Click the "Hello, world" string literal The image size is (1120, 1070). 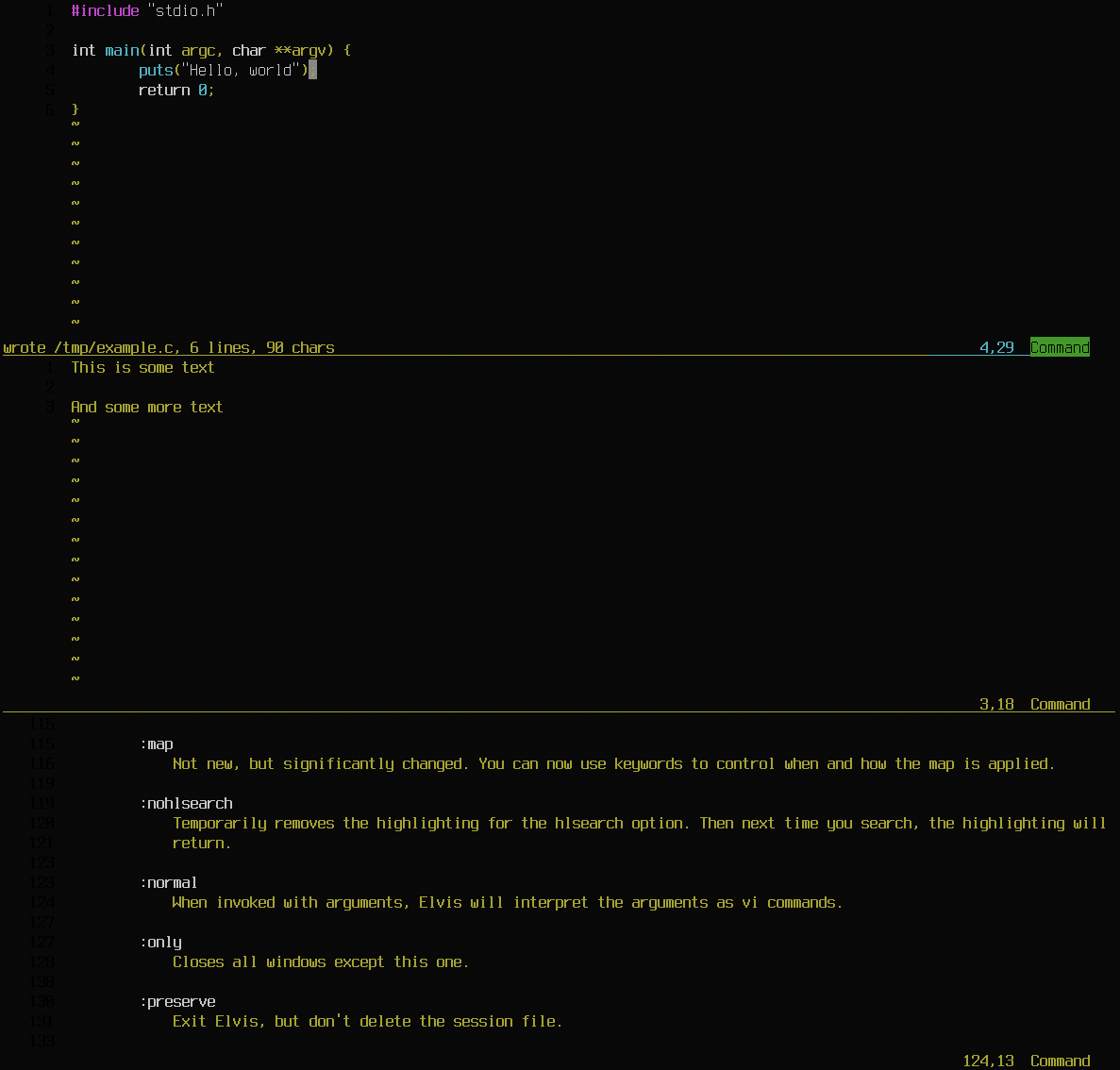point(240,71)
